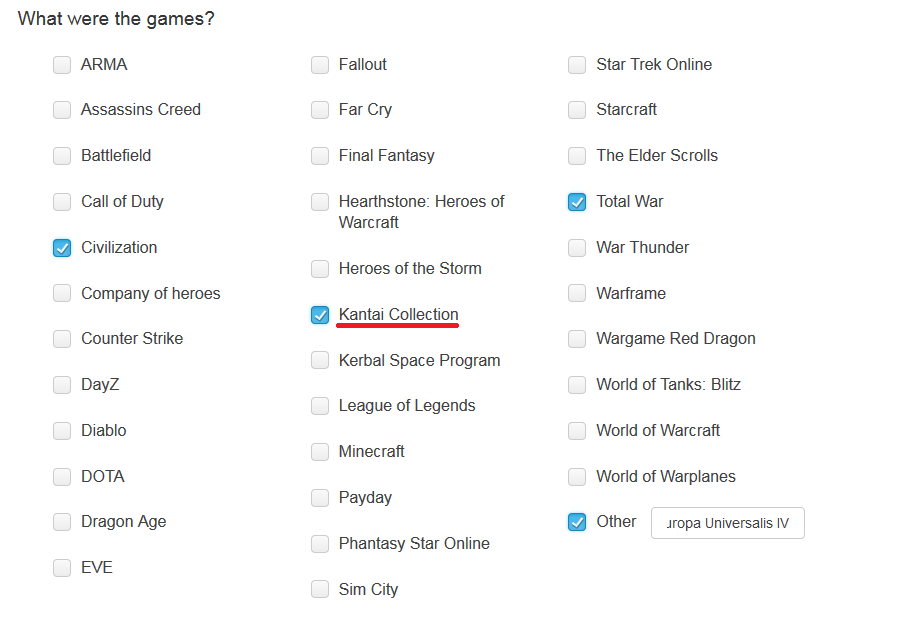This screenshot has width=912, height=625.
Task: Click the Counter Strike label
Action: pos(132,339)
